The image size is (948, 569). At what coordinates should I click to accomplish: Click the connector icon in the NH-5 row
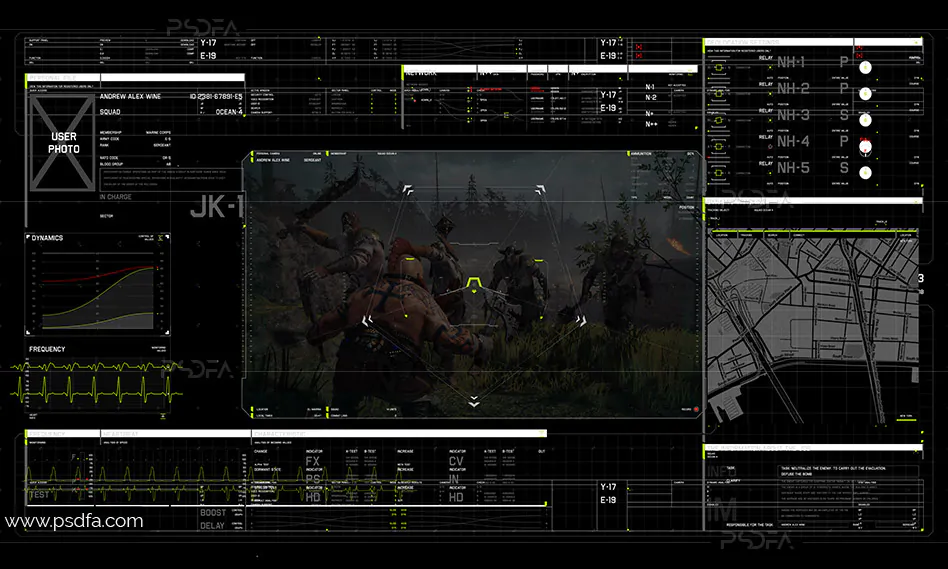pyautogui.click(x=718, y=173)
